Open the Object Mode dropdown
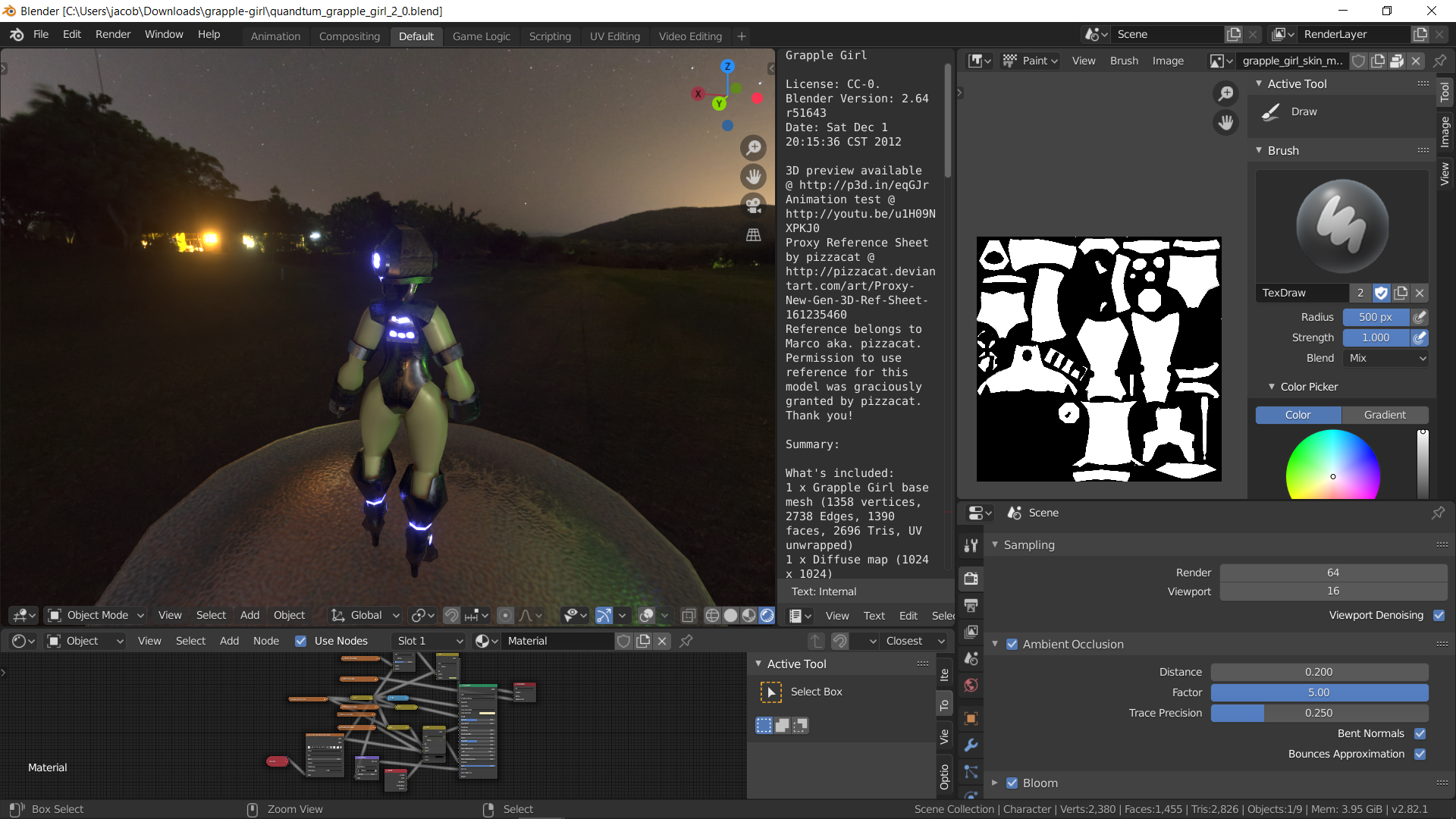1456x819 pixels. [x=95, y=615]
